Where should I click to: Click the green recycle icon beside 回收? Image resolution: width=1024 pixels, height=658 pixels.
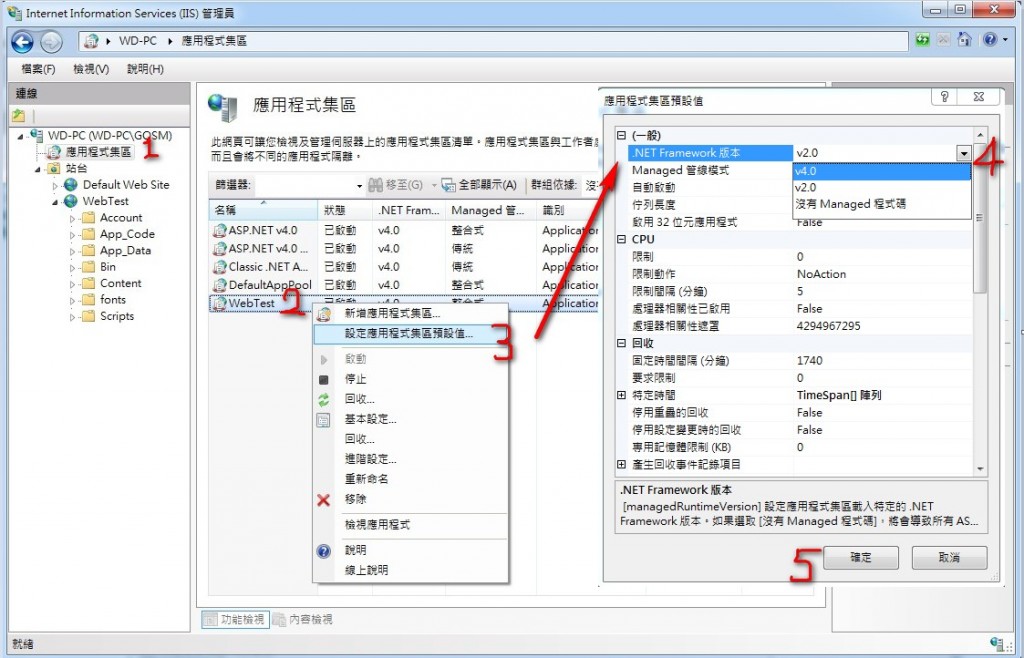[323, 400]
